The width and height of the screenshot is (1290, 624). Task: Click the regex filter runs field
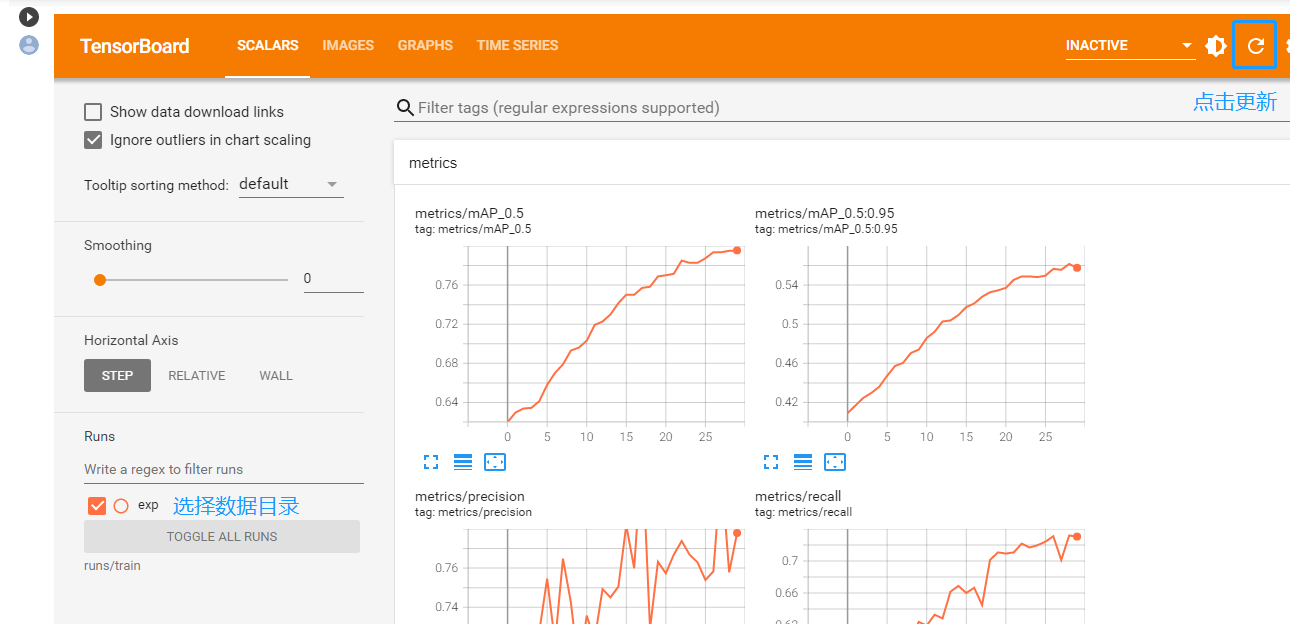[224, 469]
